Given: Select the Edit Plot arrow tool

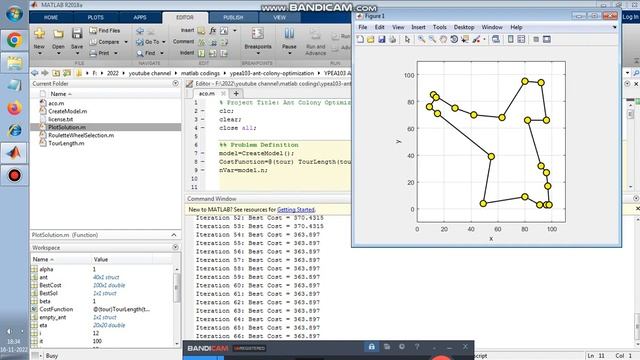Looking at the screenshot, I should pos(407,39).
